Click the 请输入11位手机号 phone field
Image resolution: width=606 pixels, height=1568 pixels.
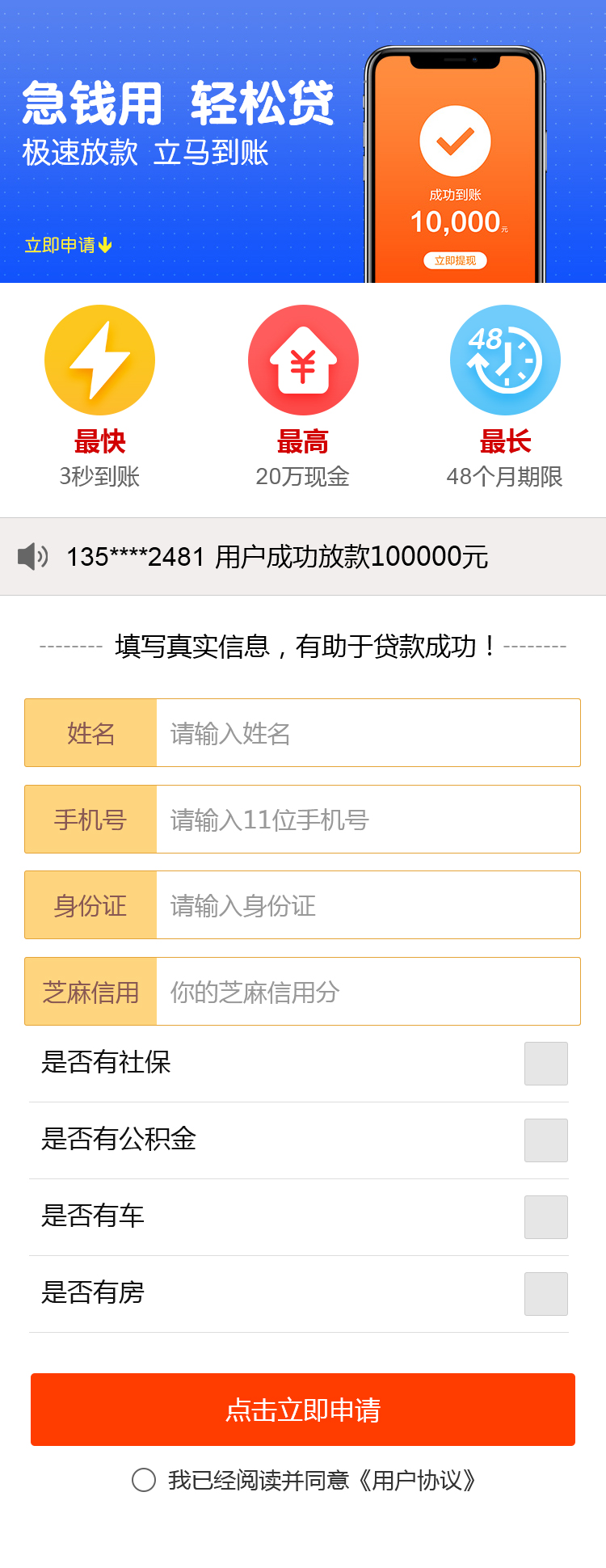point(368,820)
